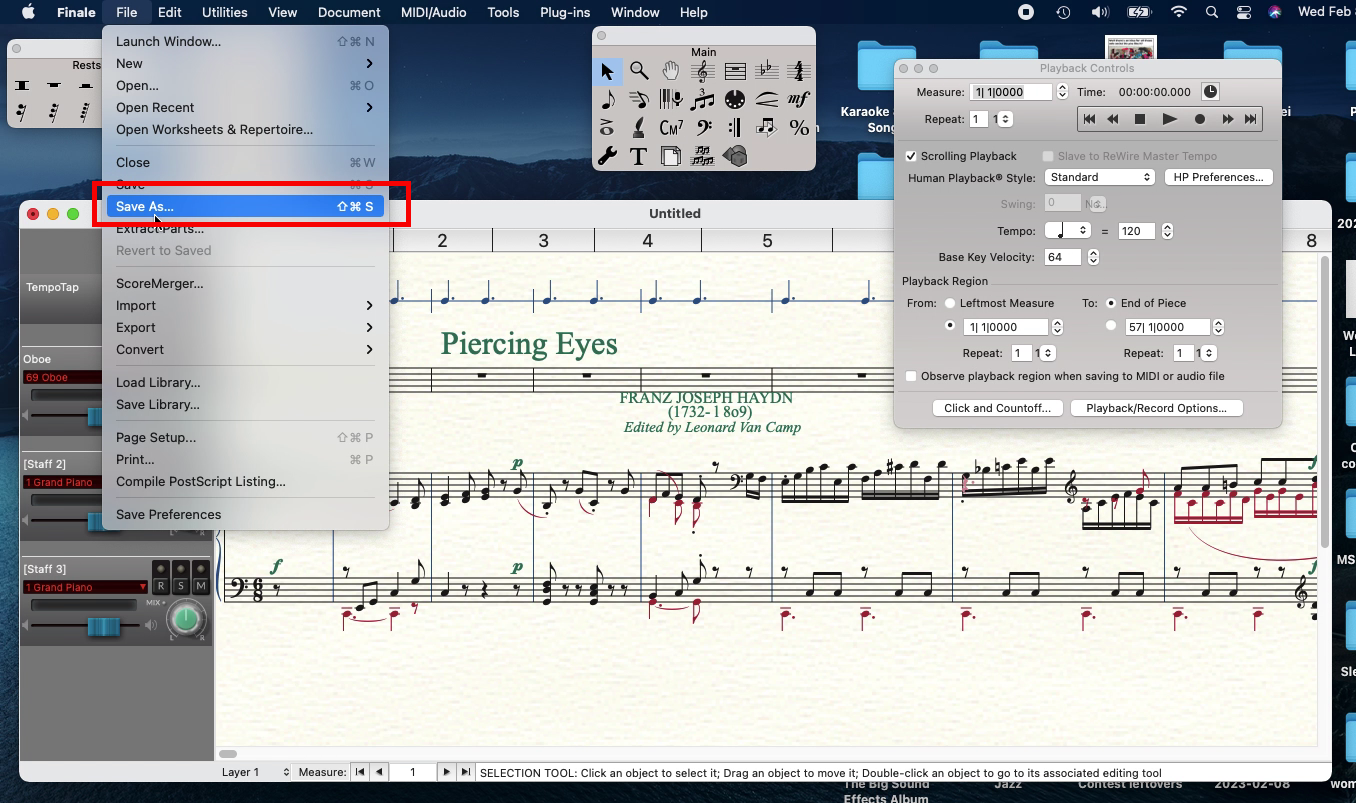Click the Staff 3 pan knob
The height and width of the screenshot is (803, 1356).
(x=186, y=619)
